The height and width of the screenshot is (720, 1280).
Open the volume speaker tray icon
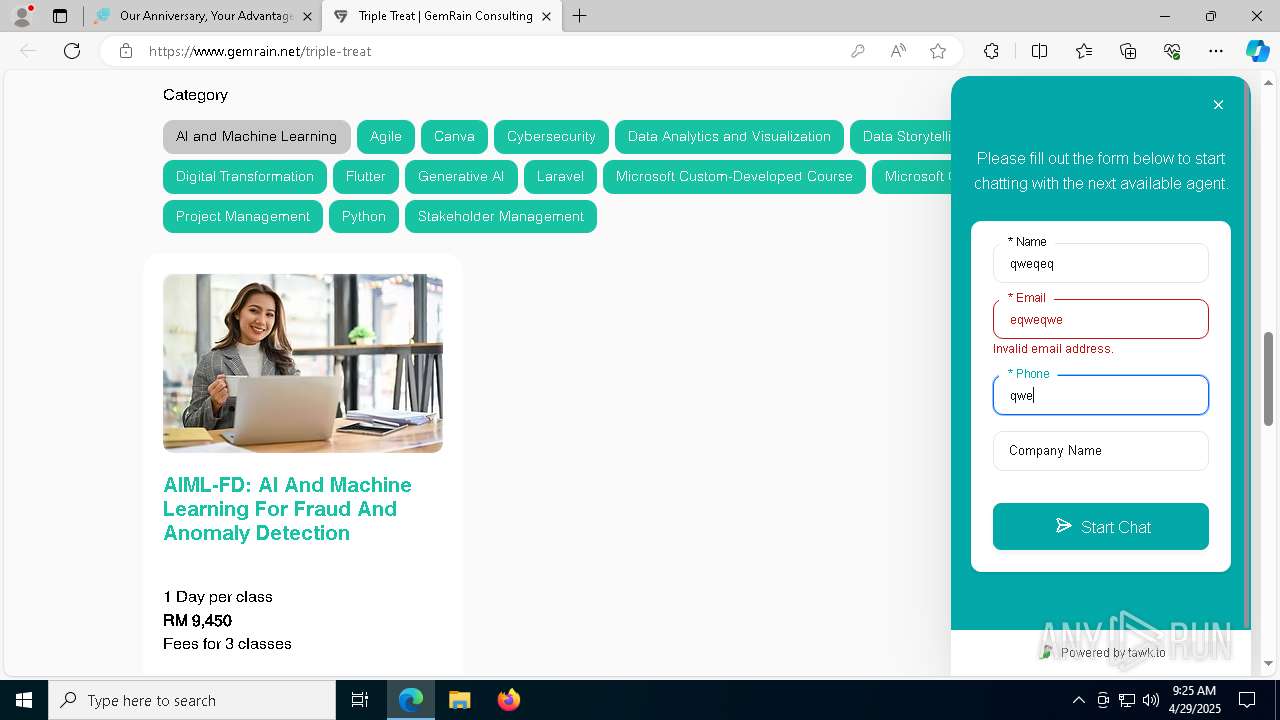[1151, 700]
